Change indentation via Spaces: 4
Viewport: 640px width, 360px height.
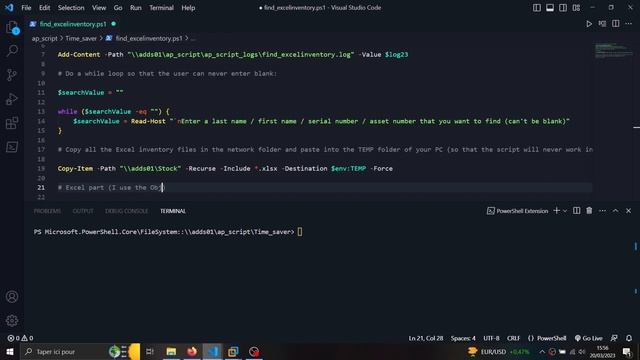463,338
